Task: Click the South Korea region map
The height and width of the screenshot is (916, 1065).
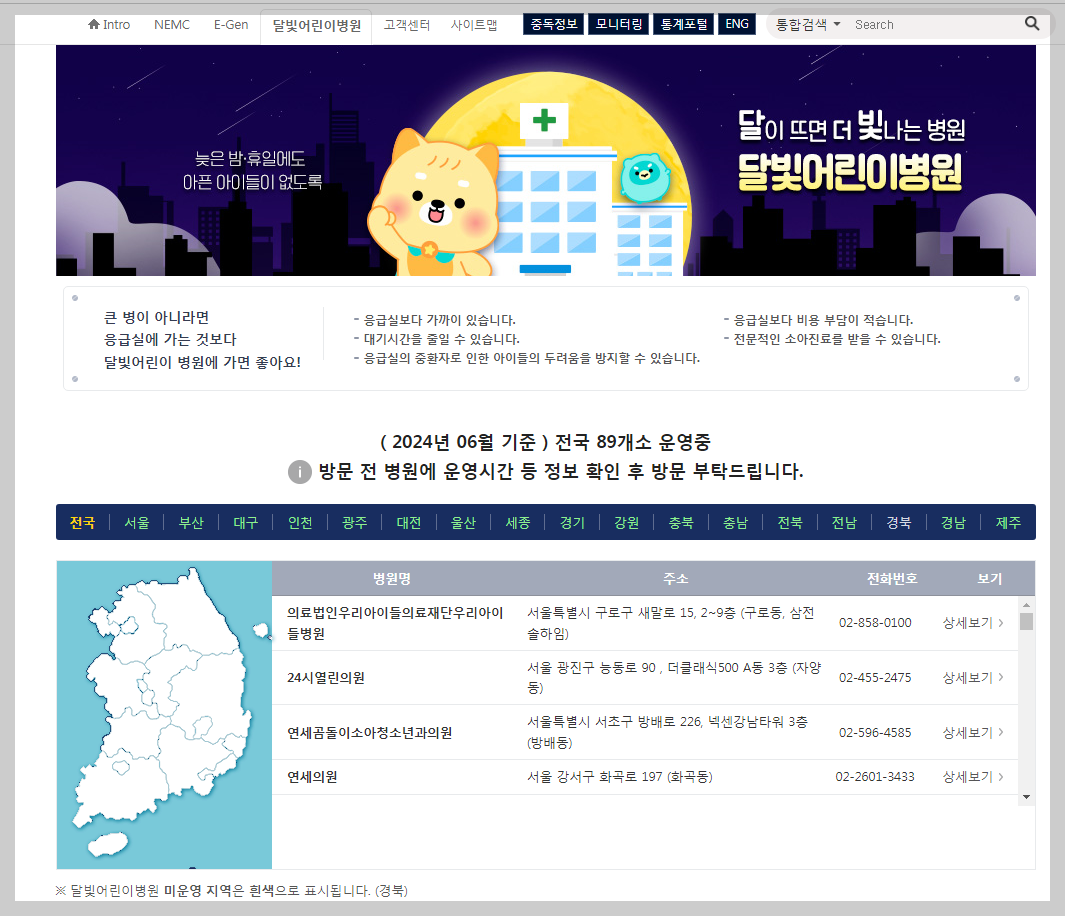Action: pos(164,714)
